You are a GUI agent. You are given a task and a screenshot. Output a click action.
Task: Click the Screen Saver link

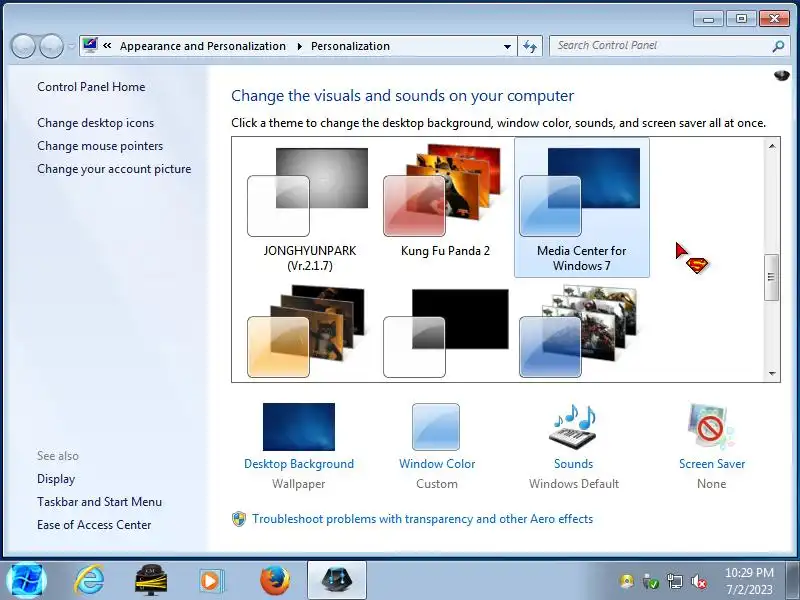pyautogui.click(x=712, y=464)
